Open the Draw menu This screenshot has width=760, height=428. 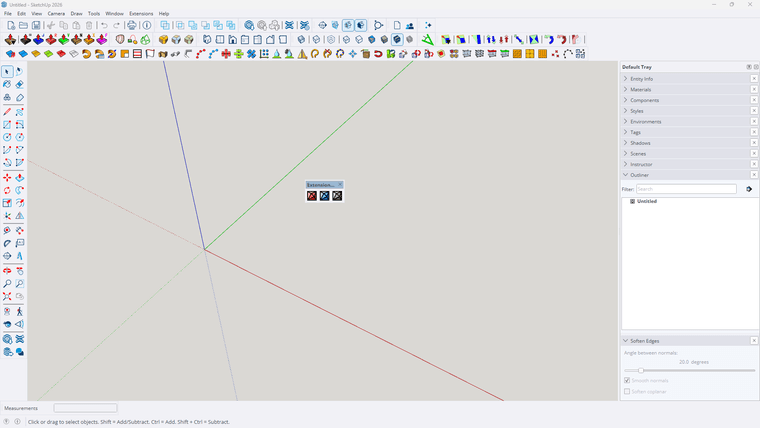coord(77,14)
